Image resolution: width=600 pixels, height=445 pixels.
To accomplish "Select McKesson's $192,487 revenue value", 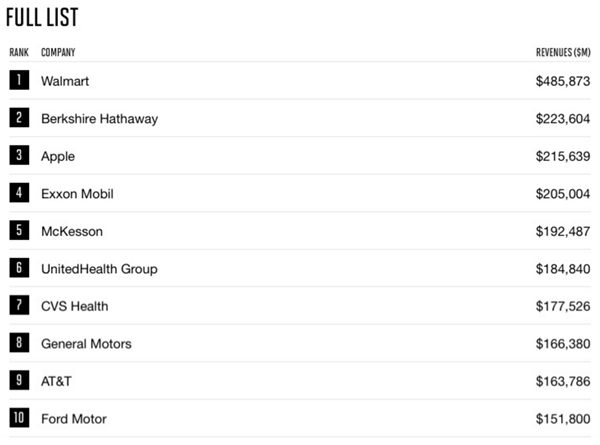I will point(563,231).
